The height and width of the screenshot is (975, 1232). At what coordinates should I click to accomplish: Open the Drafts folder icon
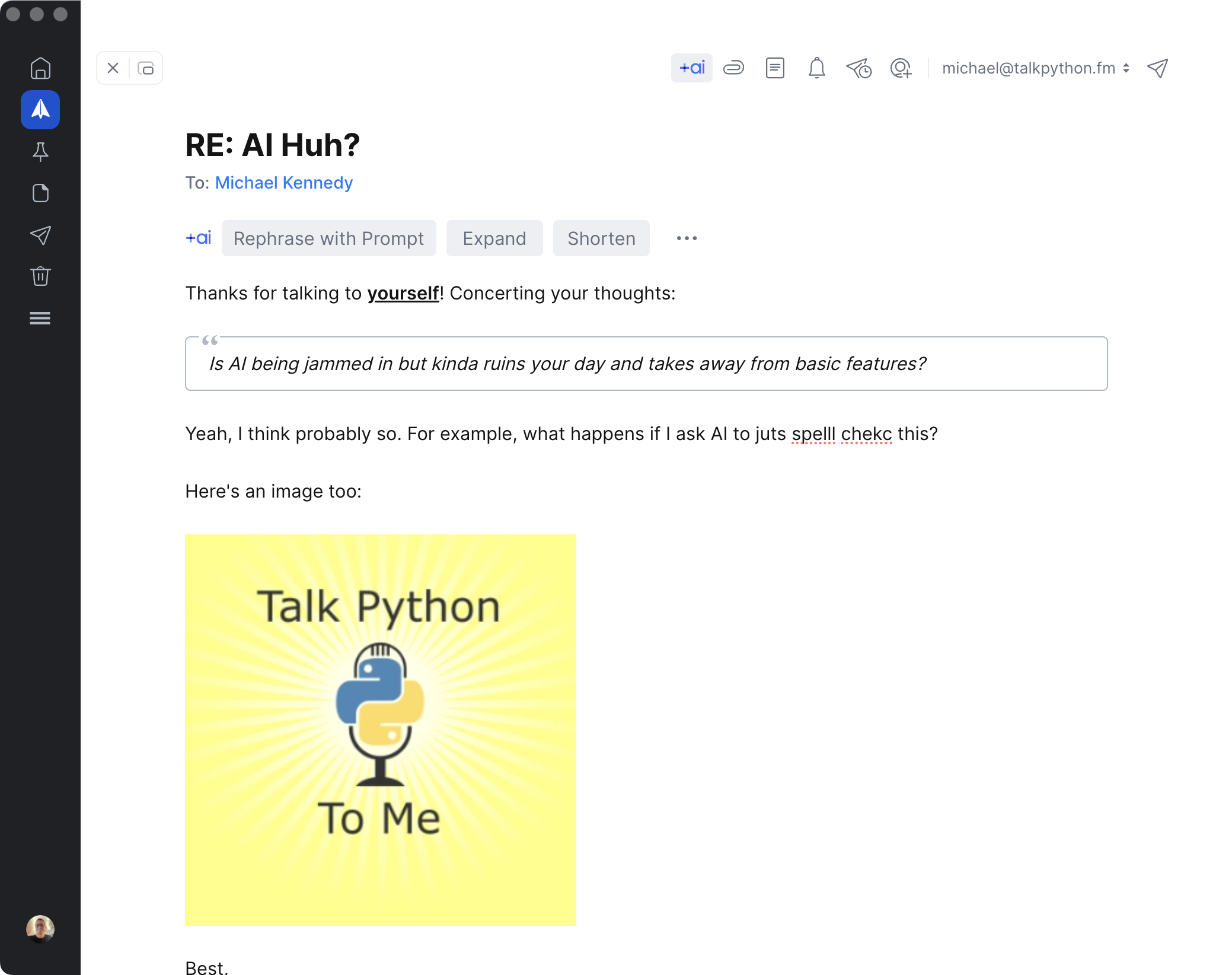click(x=40, y=193)
